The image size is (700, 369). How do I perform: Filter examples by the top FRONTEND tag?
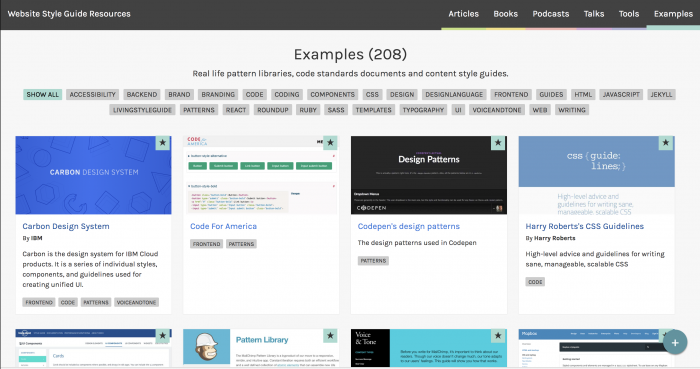click(511, 95)
